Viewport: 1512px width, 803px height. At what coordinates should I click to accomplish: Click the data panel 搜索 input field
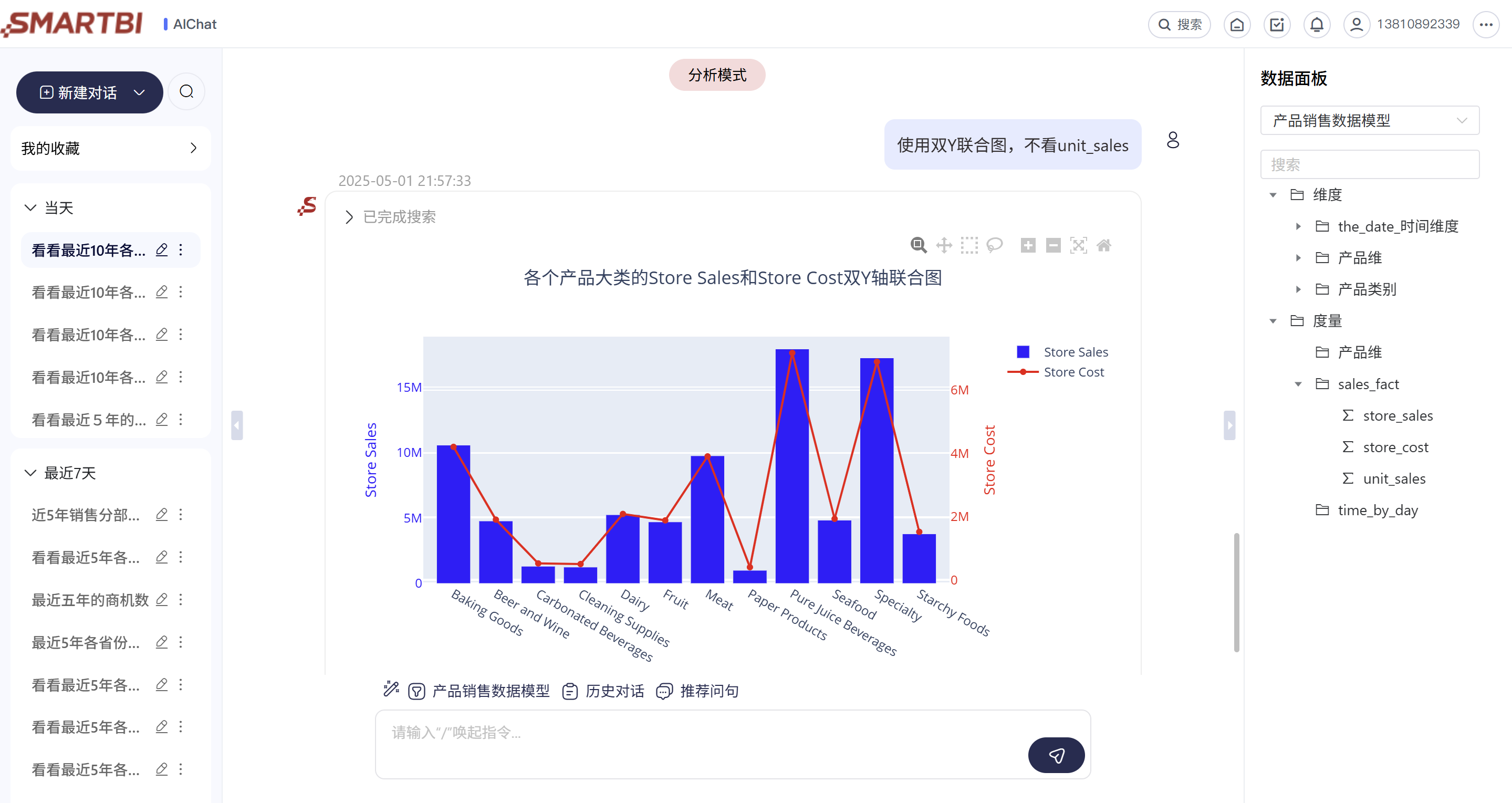(1369, 164)
